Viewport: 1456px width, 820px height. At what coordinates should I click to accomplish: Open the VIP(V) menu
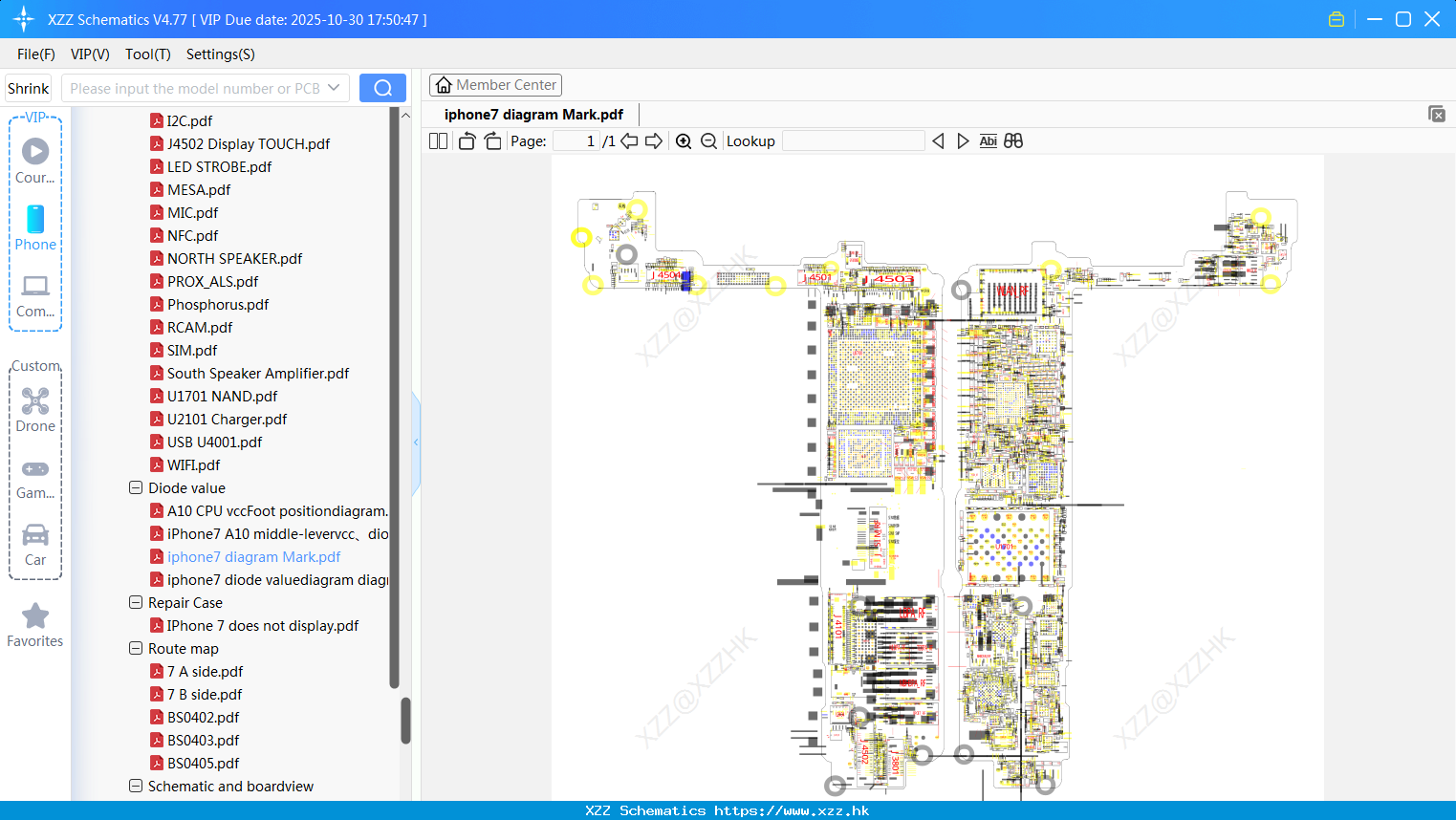point(90,54)
